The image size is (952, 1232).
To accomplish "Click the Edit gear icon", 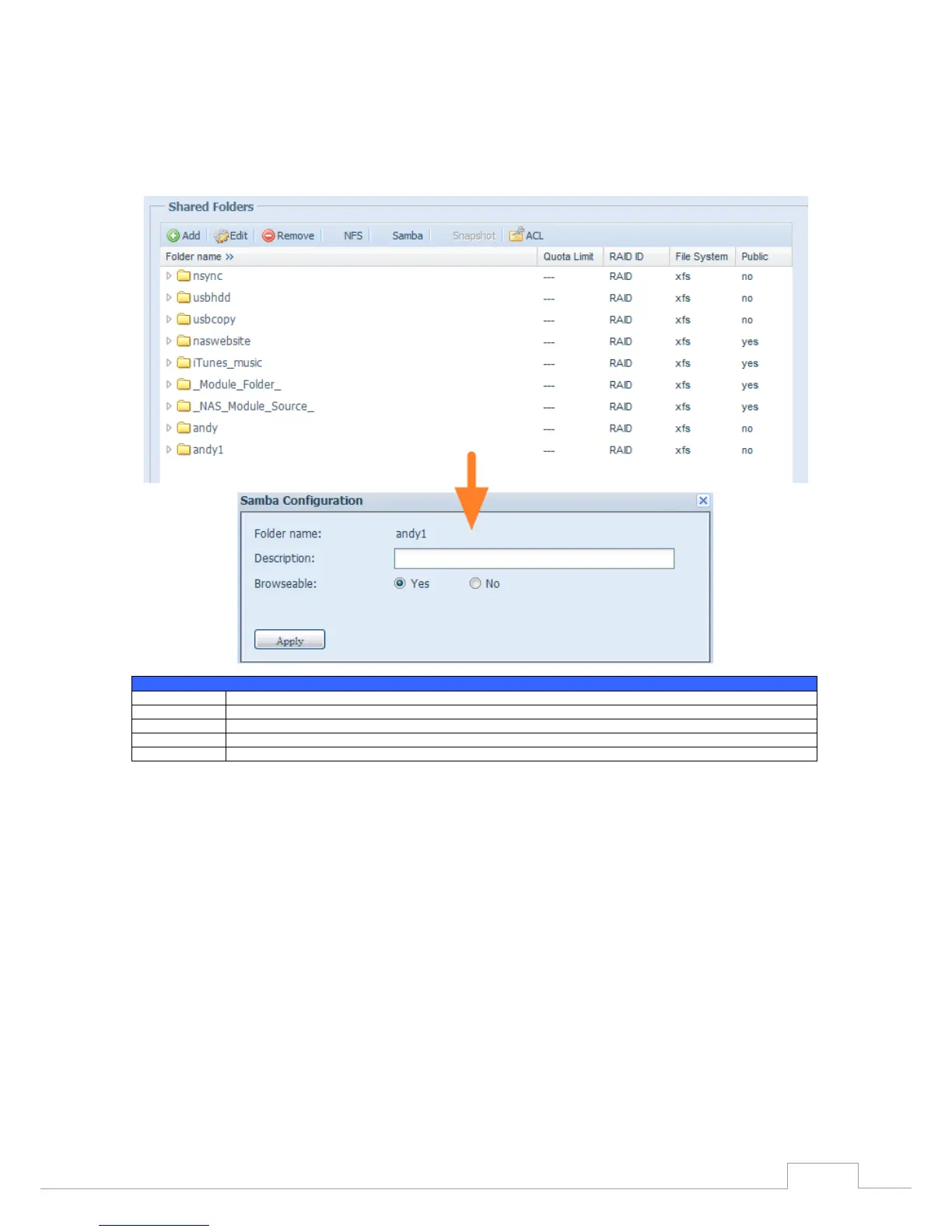I will tap(222, 236).
